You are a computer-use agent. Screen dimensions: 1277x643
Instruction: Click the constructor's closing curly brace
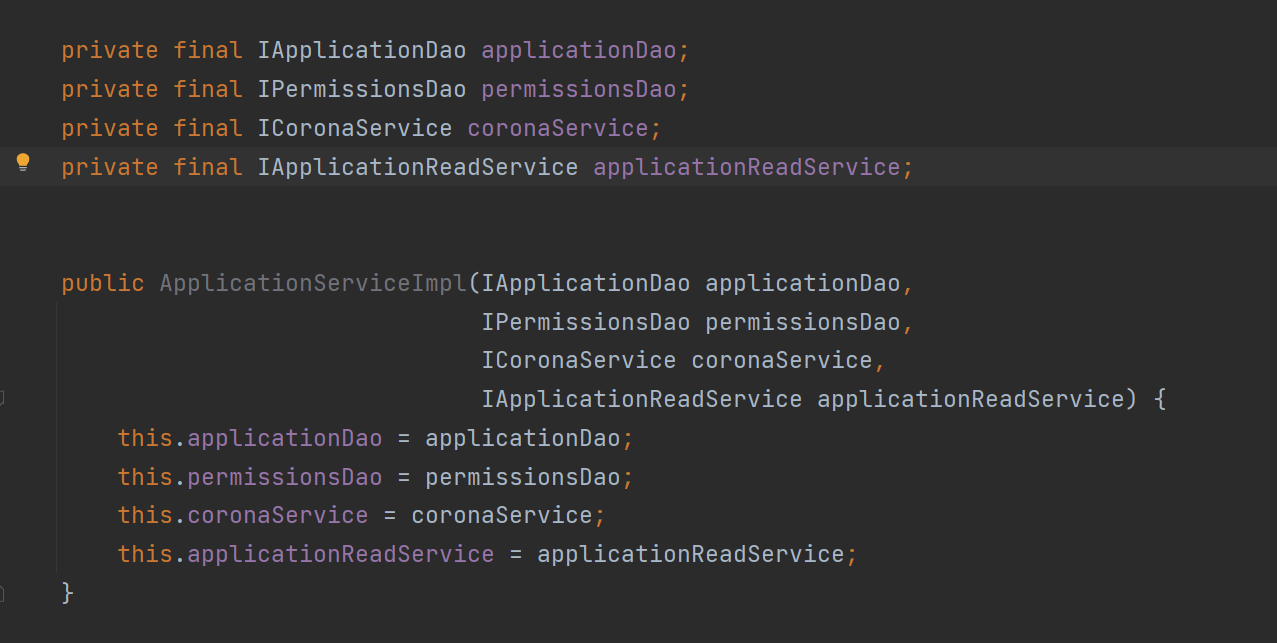(x=68, y=593)
